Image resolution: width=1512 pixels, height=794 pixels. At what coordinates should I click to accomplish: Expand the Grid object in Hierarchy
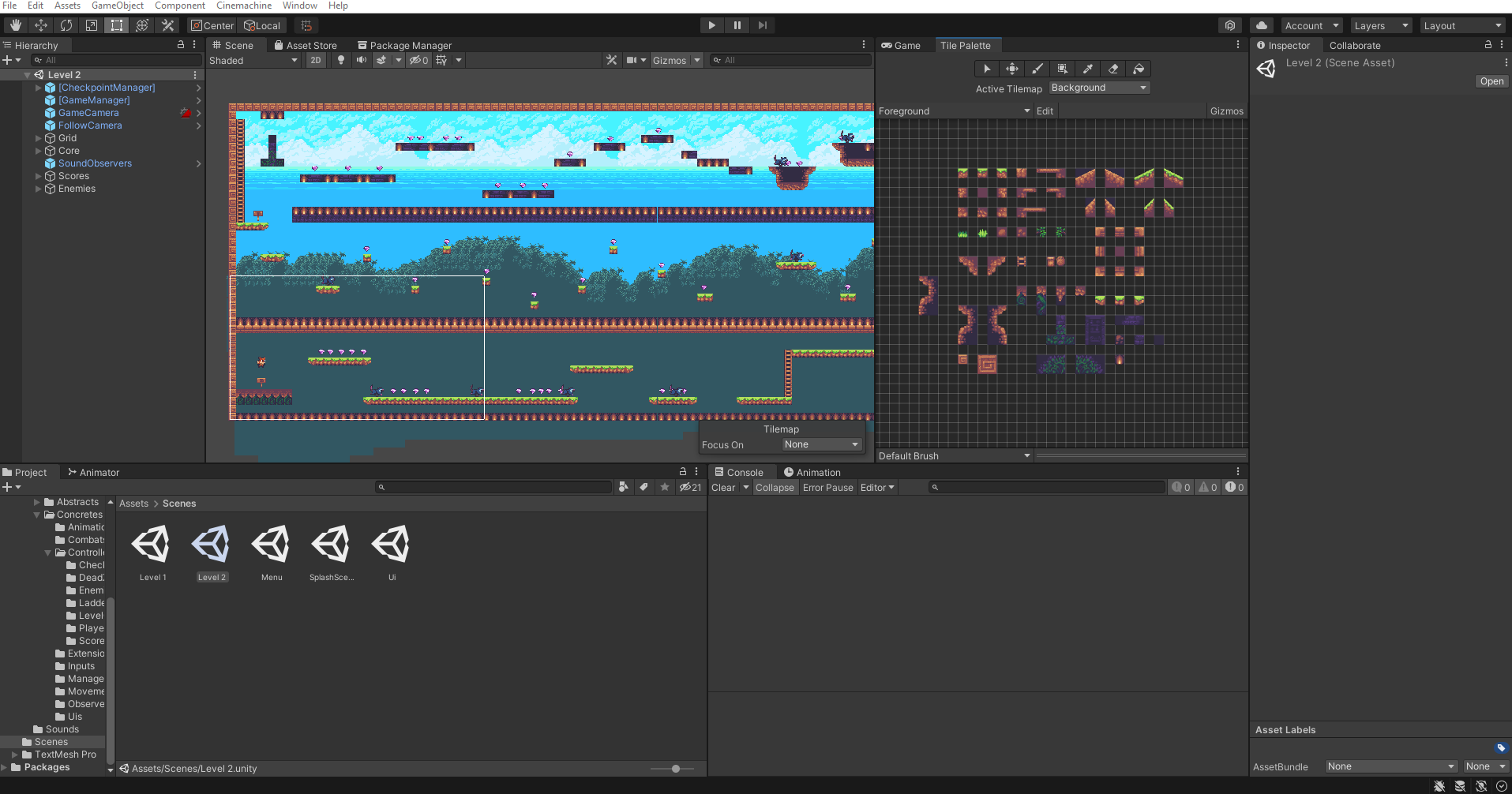[38, 138]
